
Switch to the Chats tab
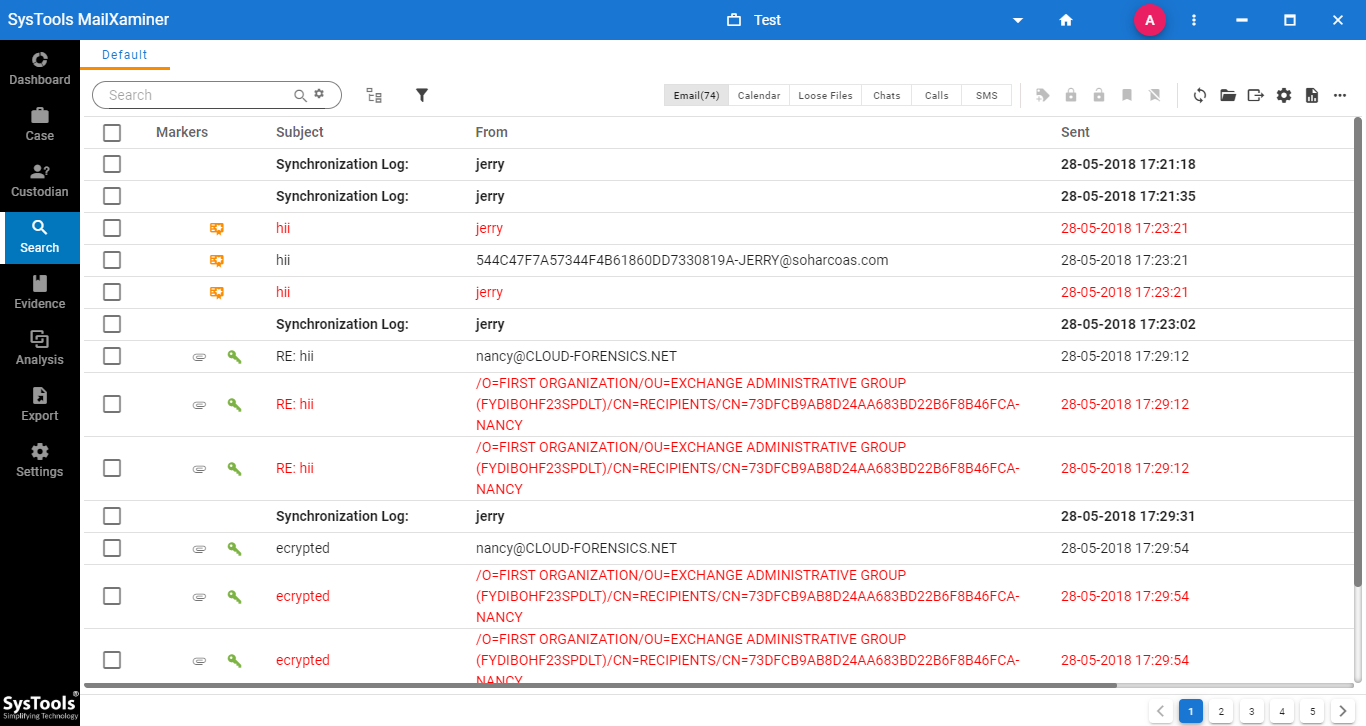coord(887,95)
